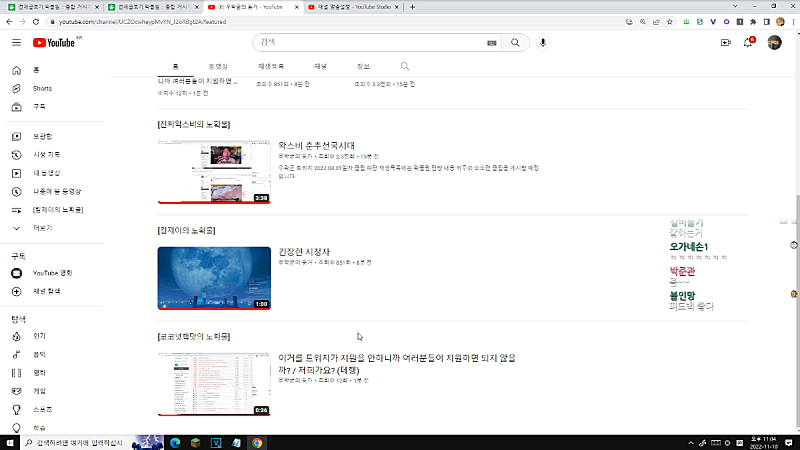Open the notifications bell
This screenshot has height=450, width=800.
click(x=748, y=43)
